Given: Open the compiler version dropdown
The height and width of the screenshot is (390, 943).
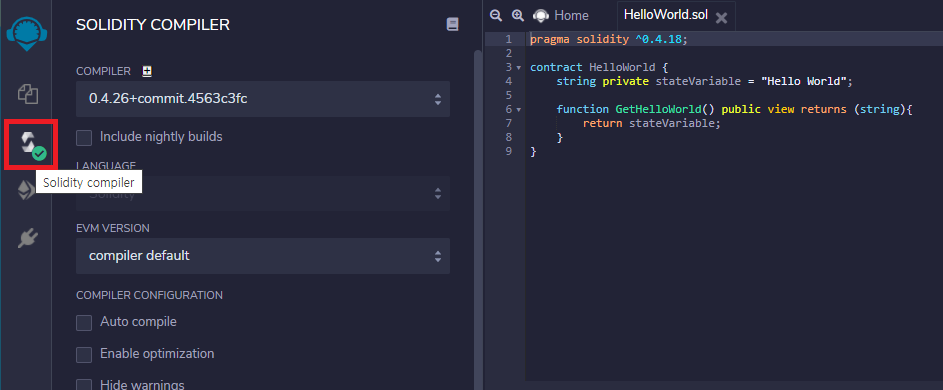Looking at the screenshot, I should pyautogui.click(x=263, y=99).
